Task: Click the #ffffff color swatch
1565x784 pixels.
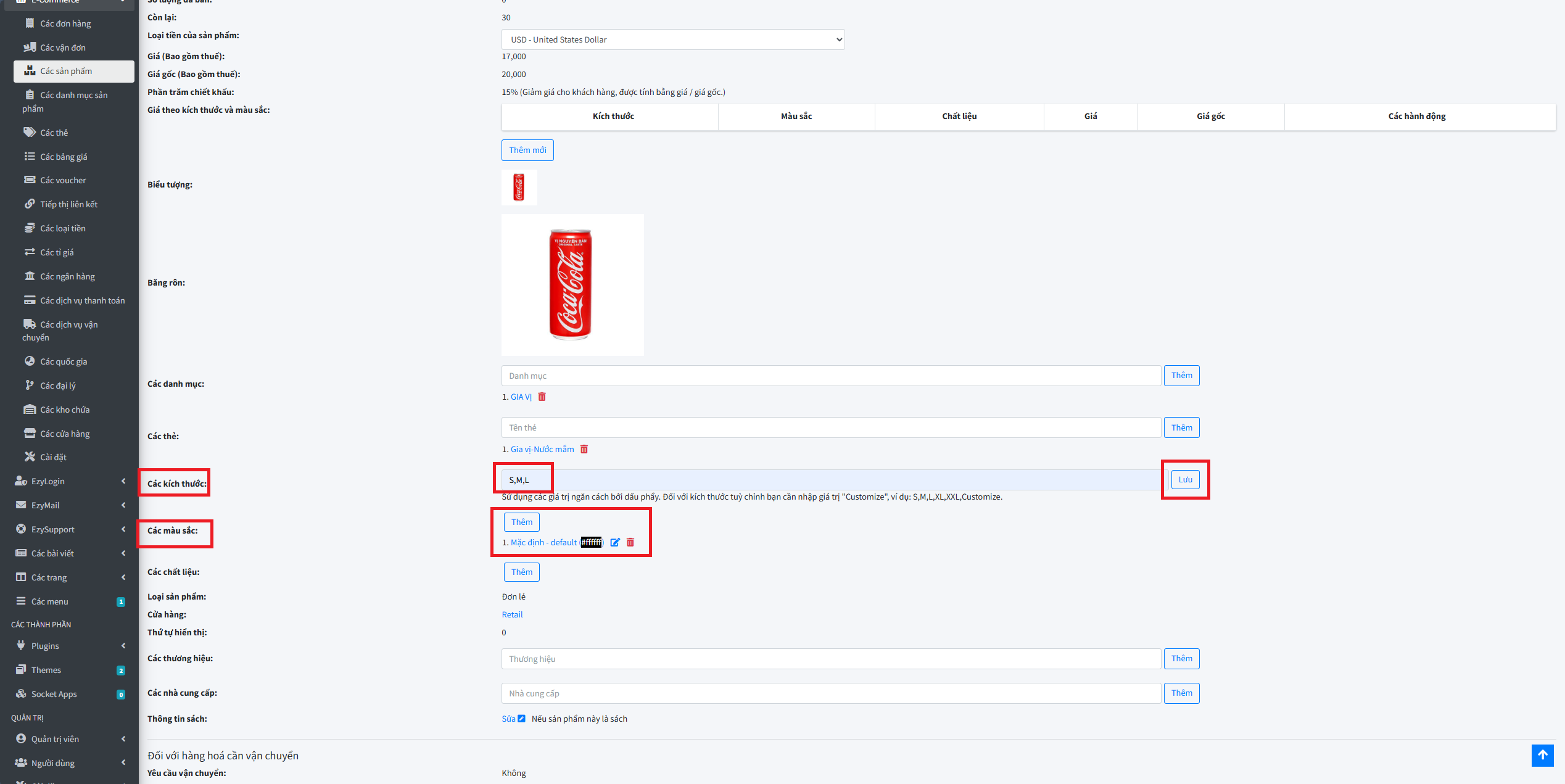Action: point(591,542)
